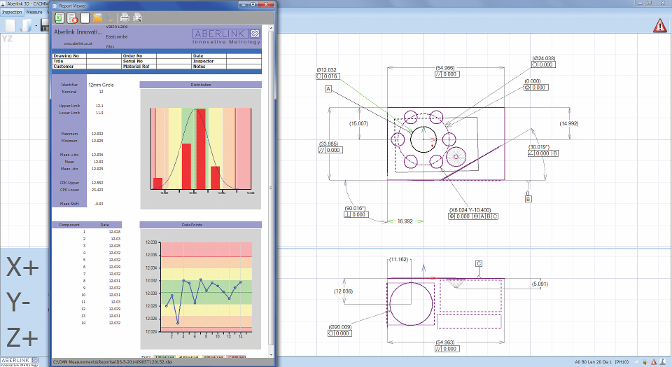The width and height of the screenshot is (672, 367).
Task: Click the blank page icon in Report Viewer
Action: pos(85,18)
